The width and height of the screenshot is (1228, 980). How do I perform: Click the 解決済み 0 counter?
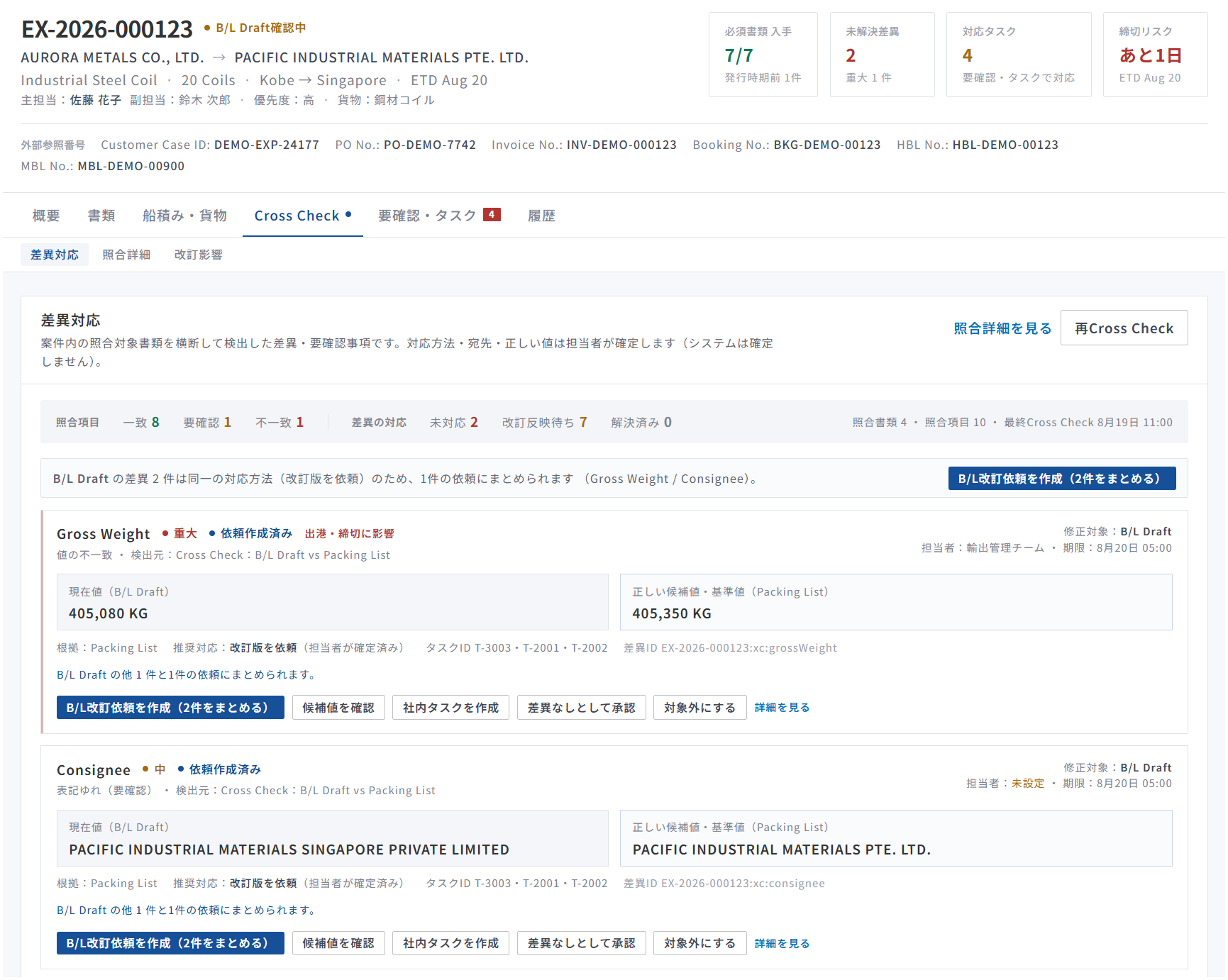pyautogui.click(x=641, y=423)
